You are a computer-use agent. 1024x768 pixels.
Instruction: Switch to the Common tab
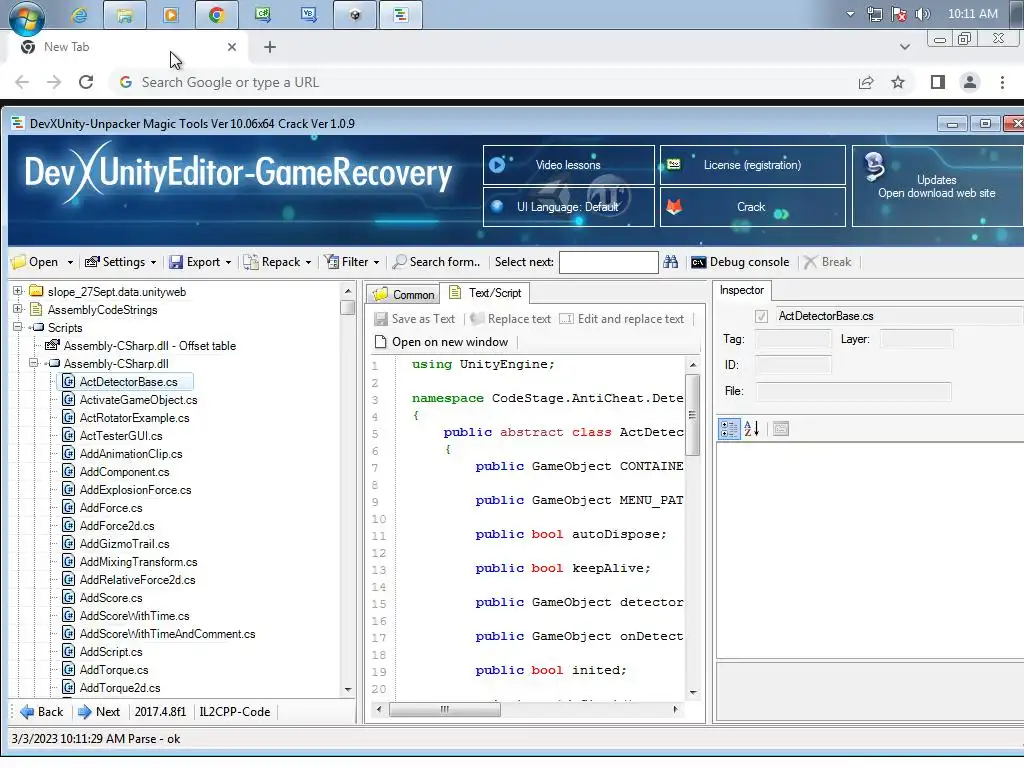pyautogui.click(x=403, y=295)
